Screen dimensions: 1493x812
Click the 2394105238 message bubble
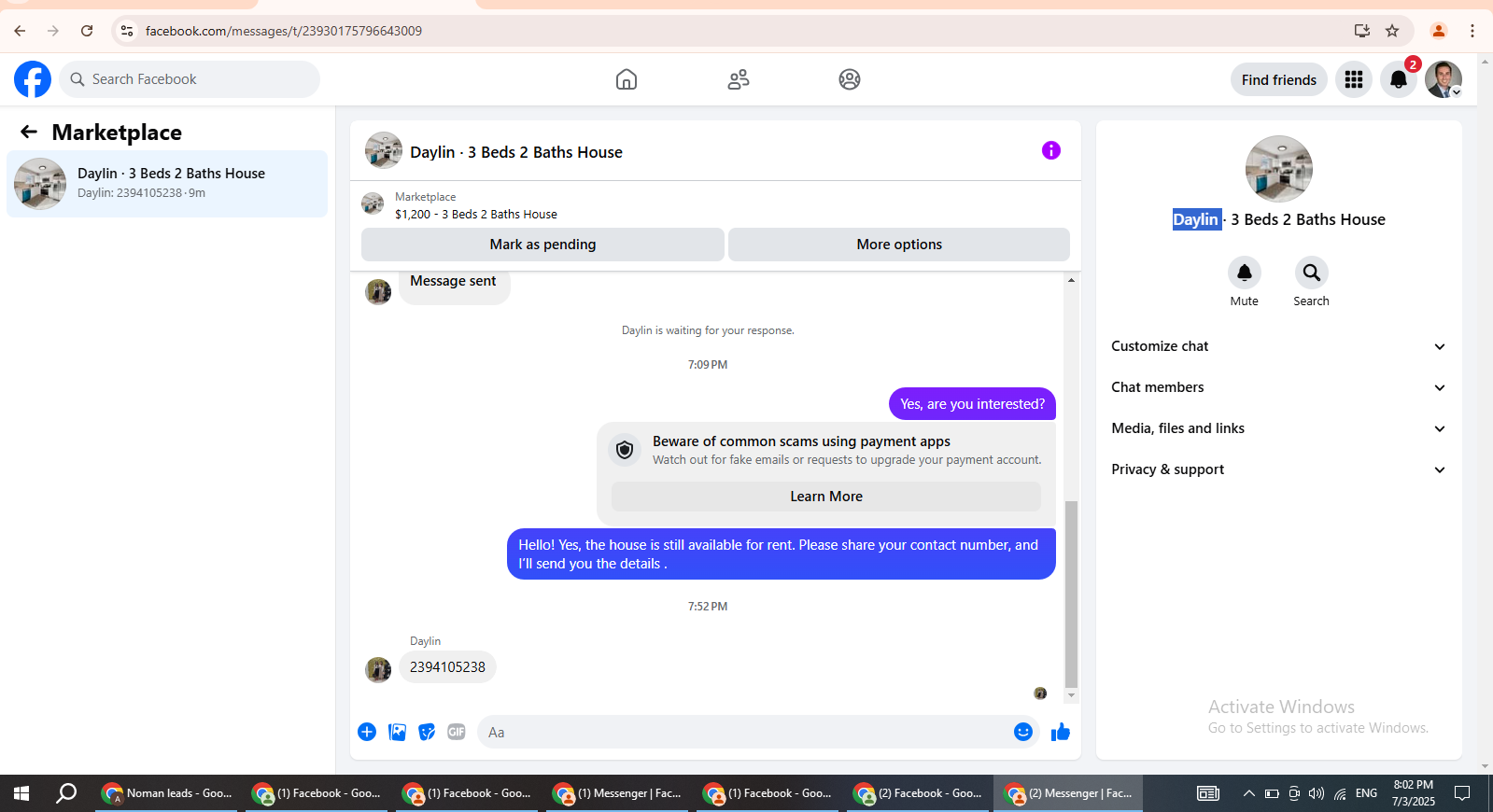tap(447, 667)
